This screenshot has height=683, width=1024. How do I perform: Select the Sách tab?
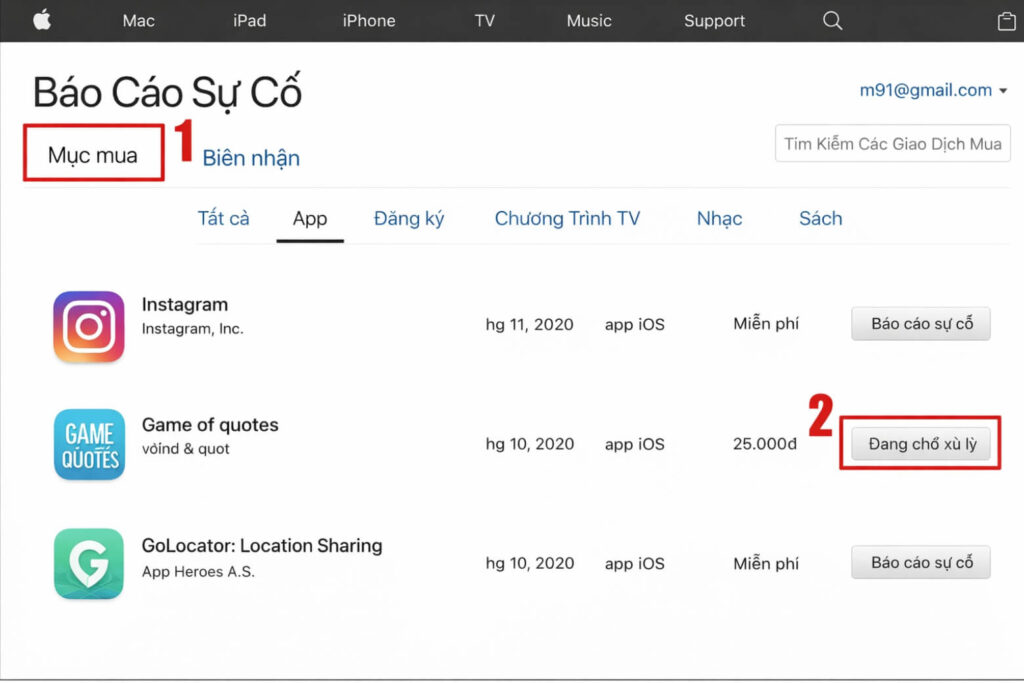tap(820, 218)
